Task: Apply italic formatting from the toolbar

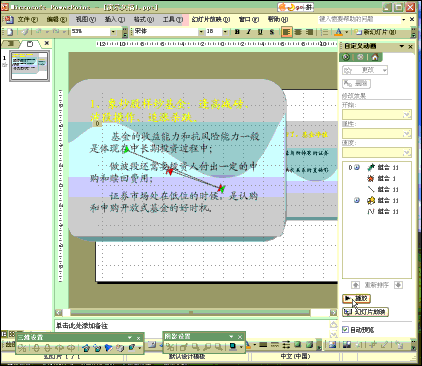Action: 249,32
